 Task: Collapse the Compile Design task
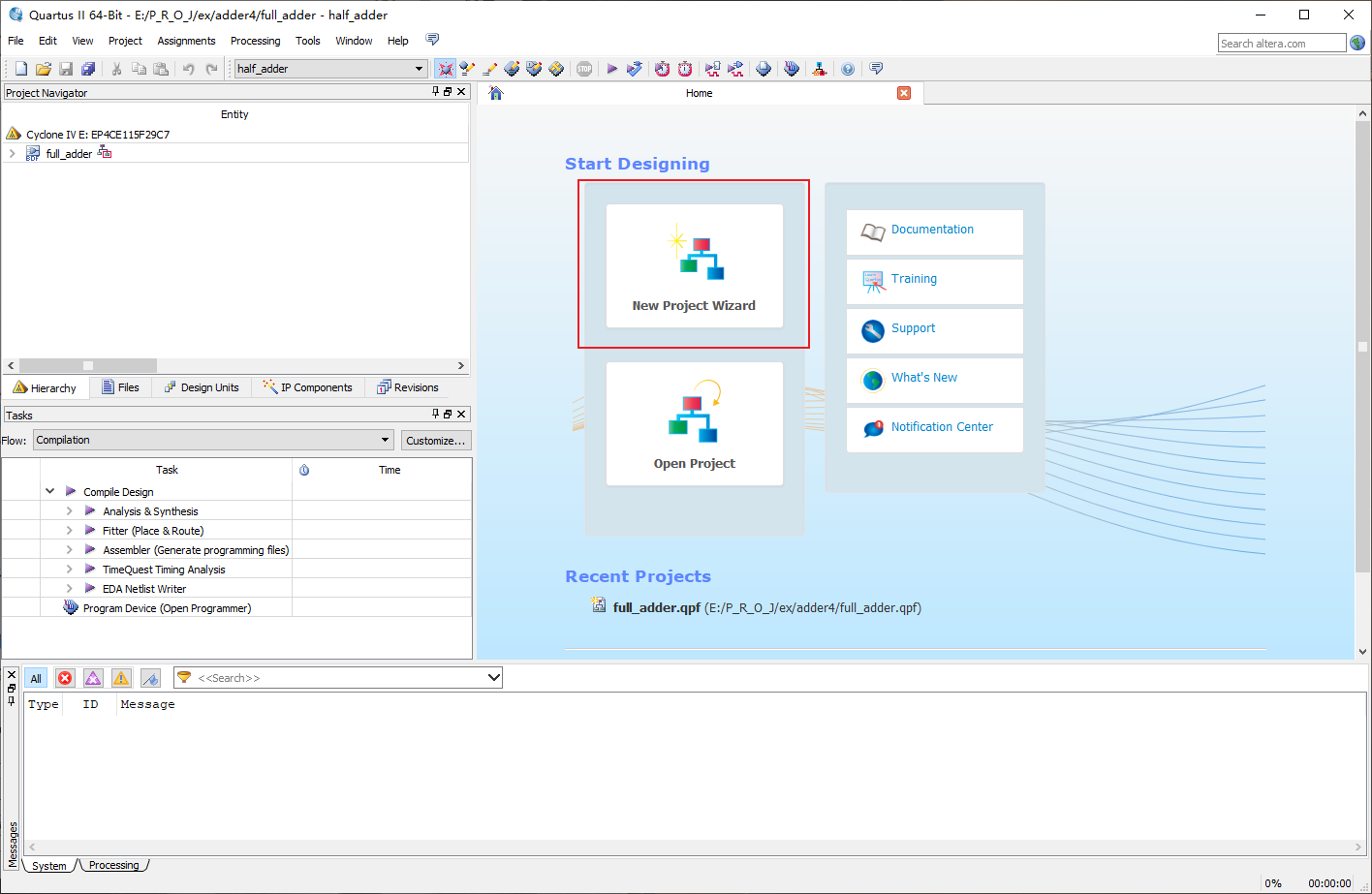tap(49, 491)
